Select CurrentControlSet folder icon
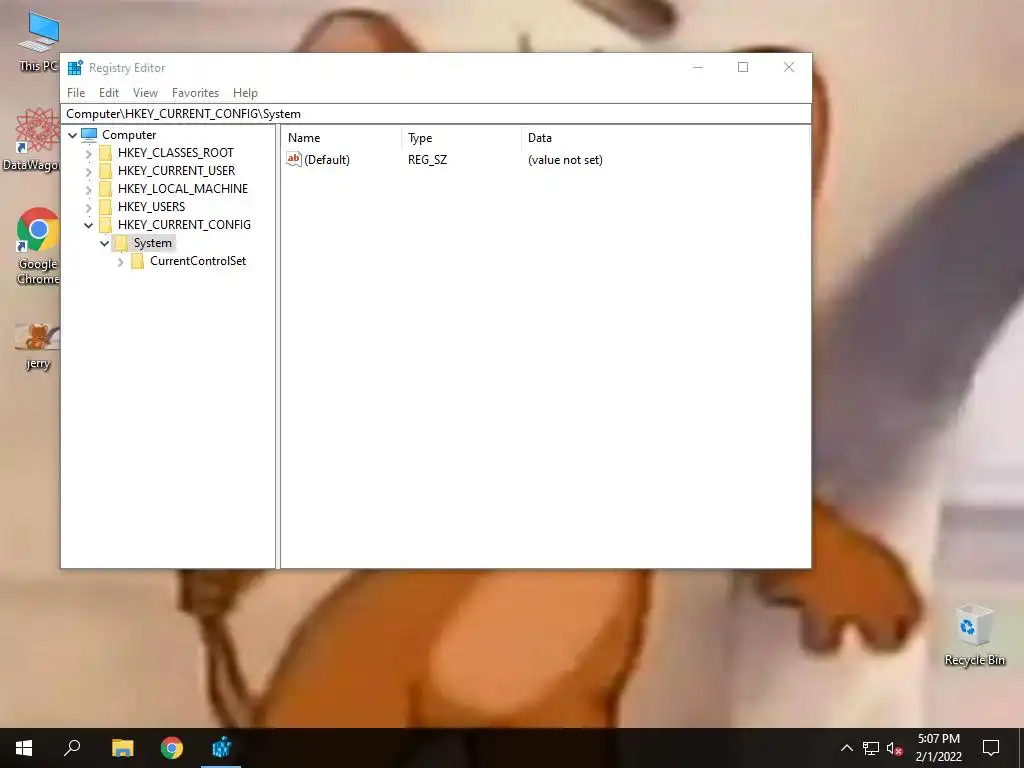 pyautogui.click(x=137, y=261)
